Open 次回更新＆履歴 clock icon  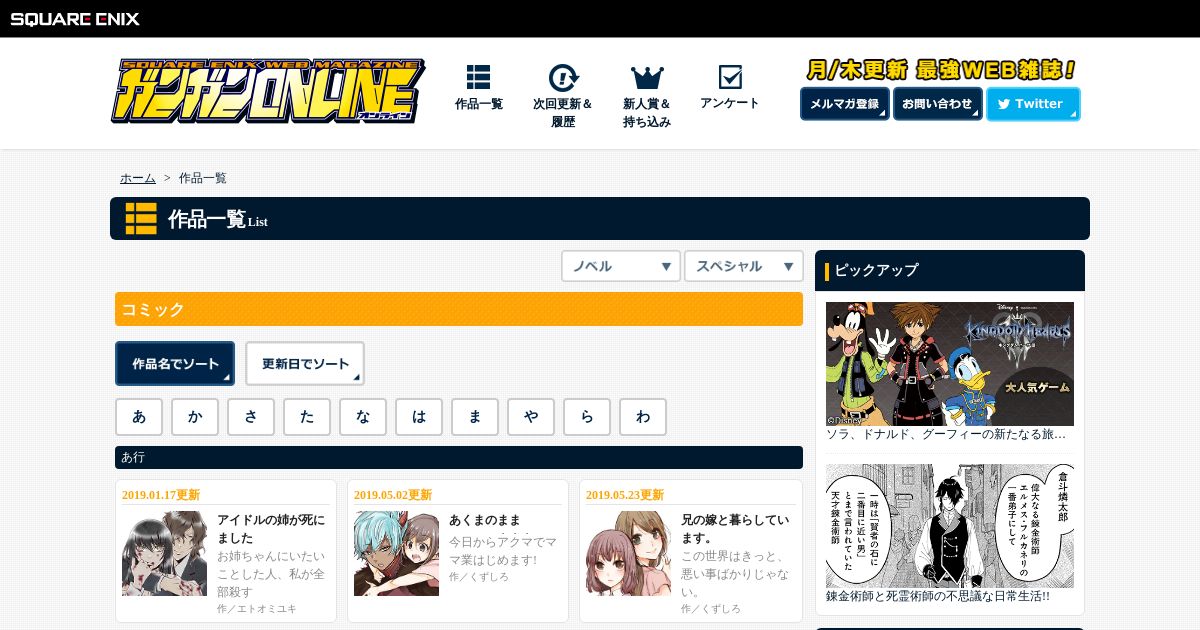coord(563,78)
